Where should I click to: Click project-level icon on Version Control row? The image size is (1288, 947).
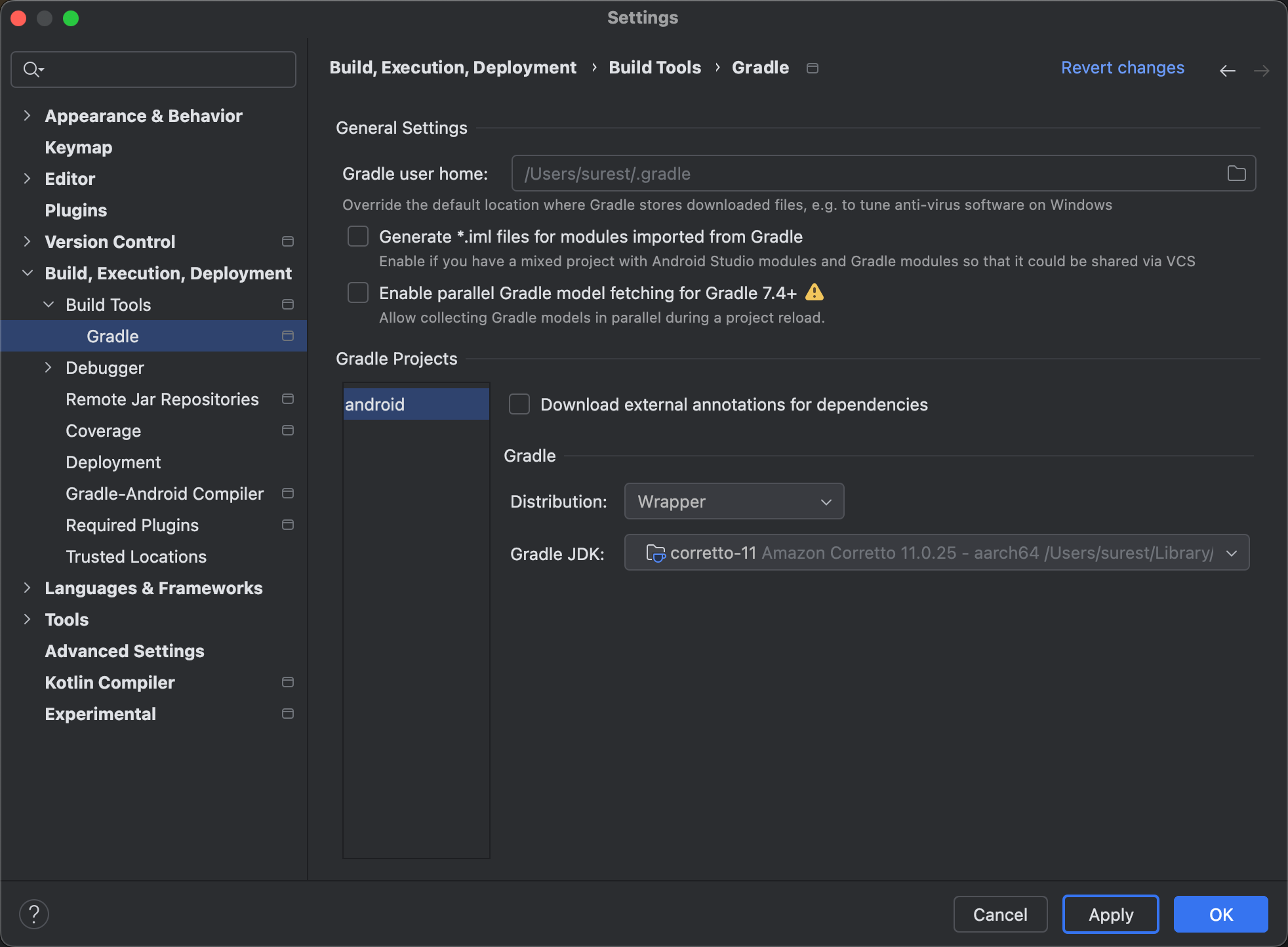coord(287,241)
